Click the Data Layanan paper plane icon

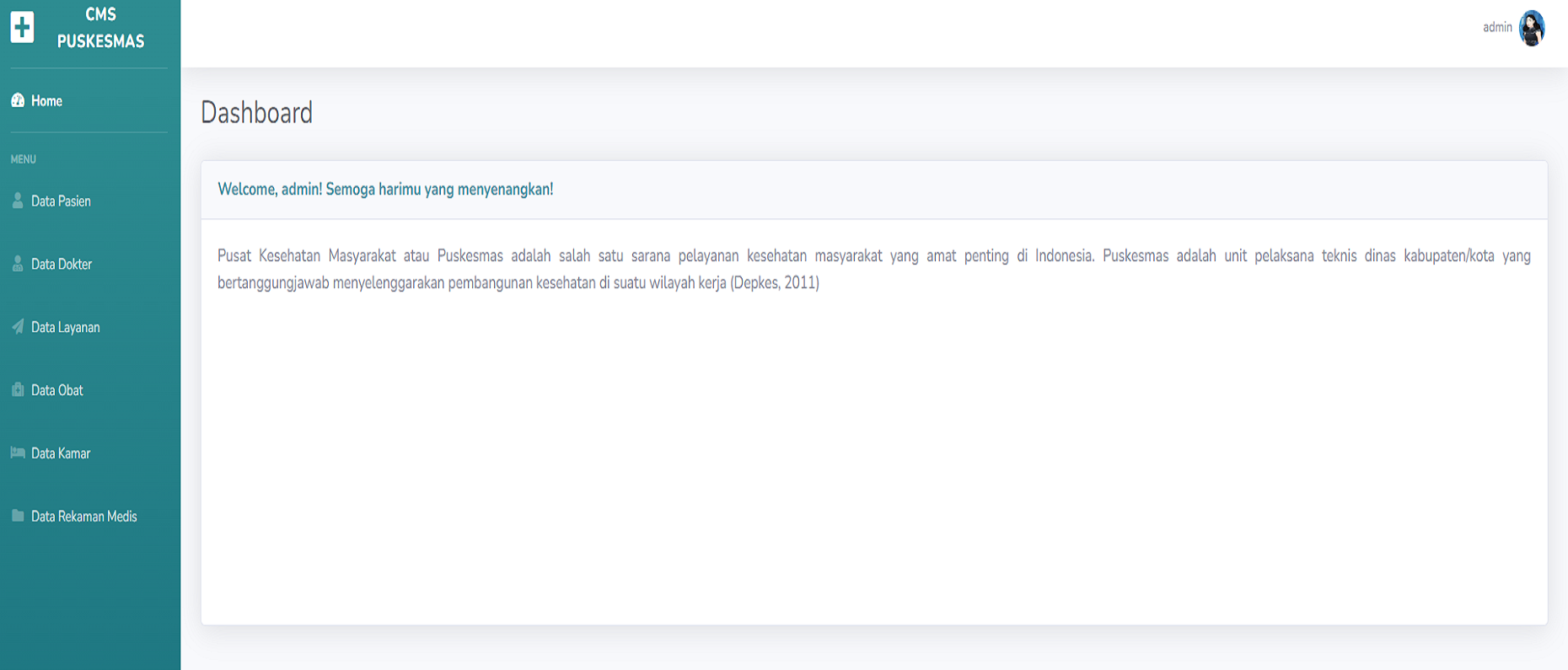(x=18, y=327)
